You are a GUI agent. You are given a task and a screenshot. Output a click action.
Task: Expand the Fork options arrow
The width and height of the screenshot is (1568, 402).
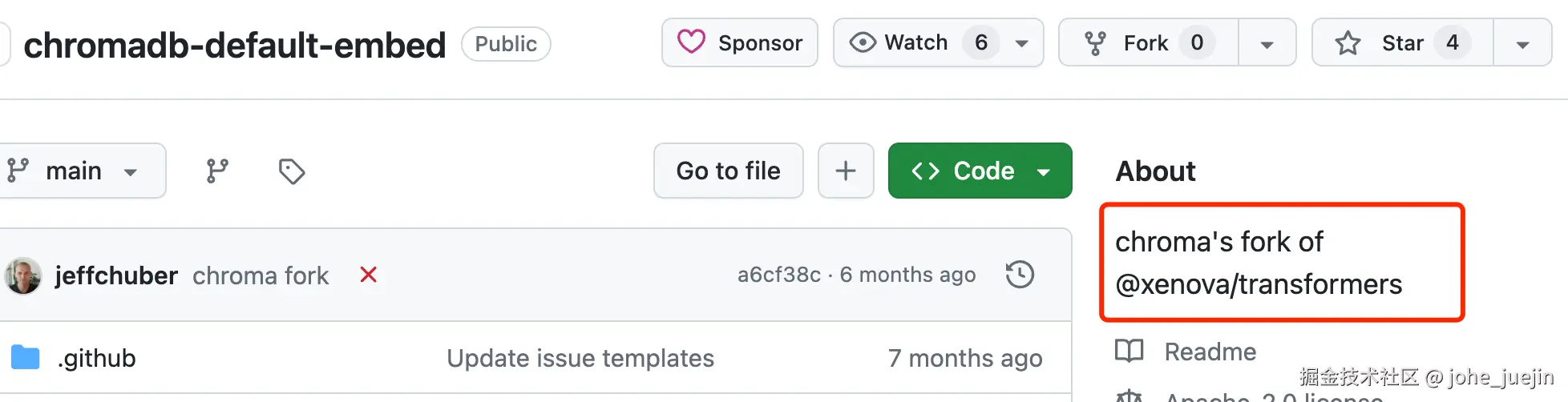pyautogui.click(x=1267, y=43)
